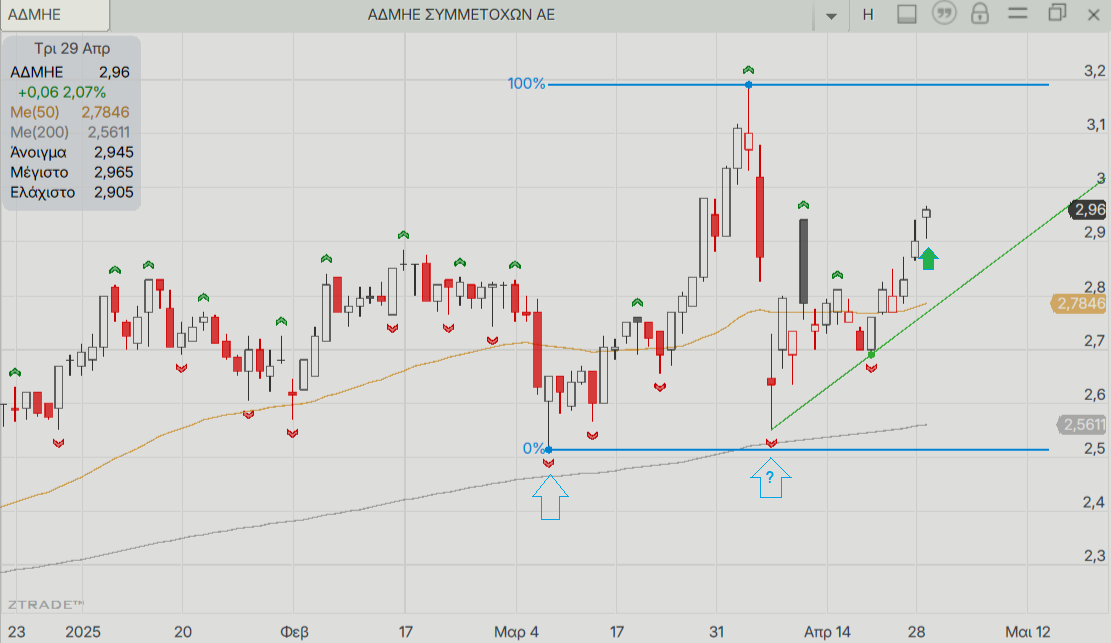1111x643 pixels.
Task: Click the Άνοιγμα value 2,945
Action: pos(113,152)
